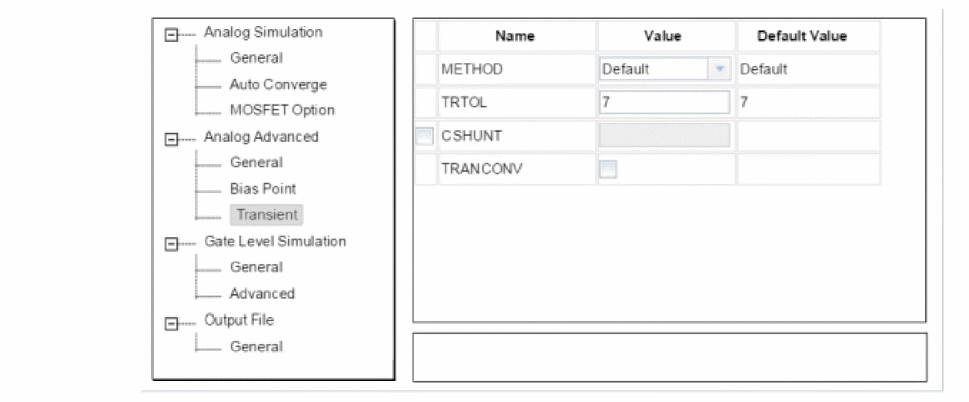Image resolution: width=969 pixels, height=402 pixels.
Task: Select General under Analog Advanced
Action: pyautogui.click(x=256, y=163)
